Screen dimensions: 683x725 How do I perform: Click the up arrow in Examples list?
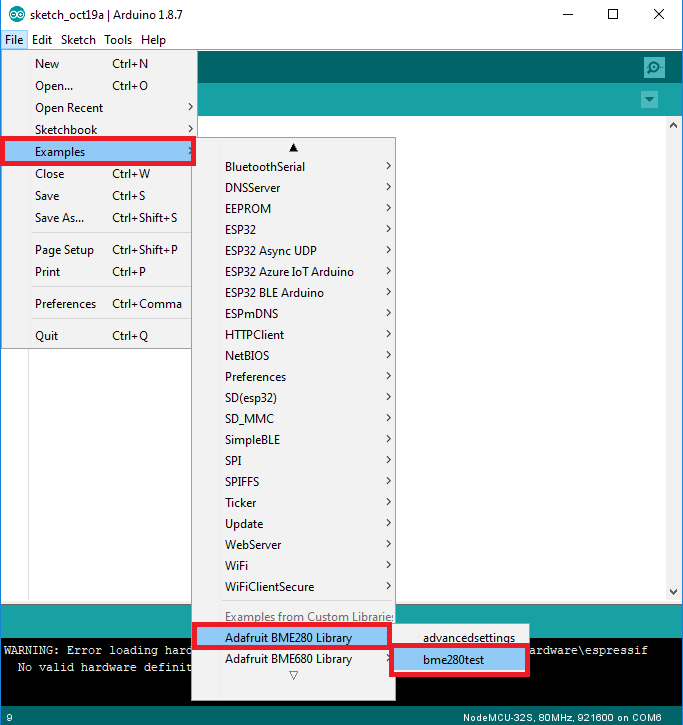[293, 148]
